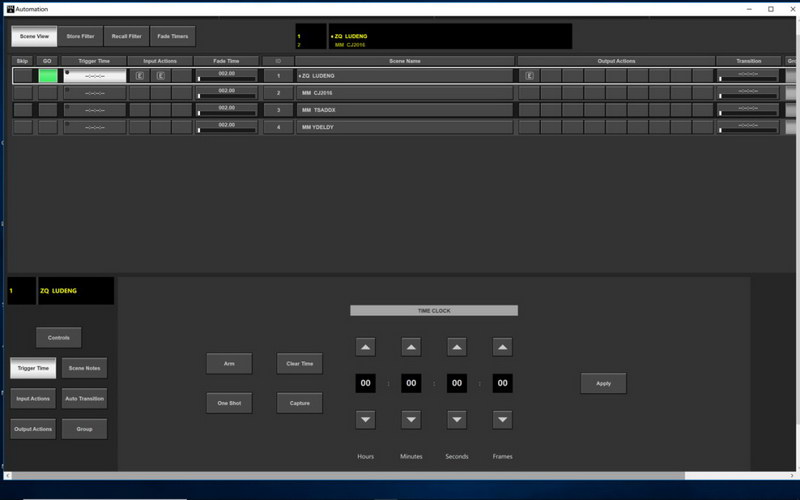Viewport: 800px width, 500px height.
Task: Select scene name MM YDELDY
Action: pos(405,127)
